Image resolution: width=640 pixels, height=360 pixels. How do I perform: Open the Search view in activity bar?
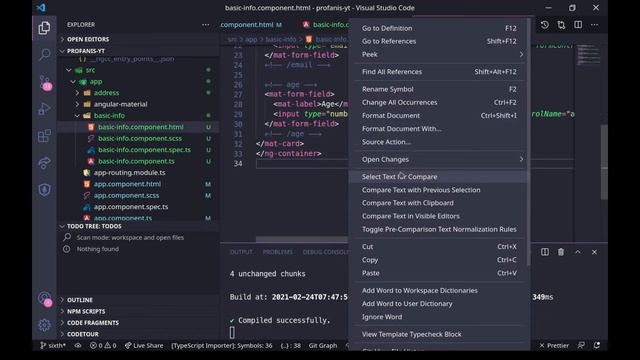coord(44,54)
